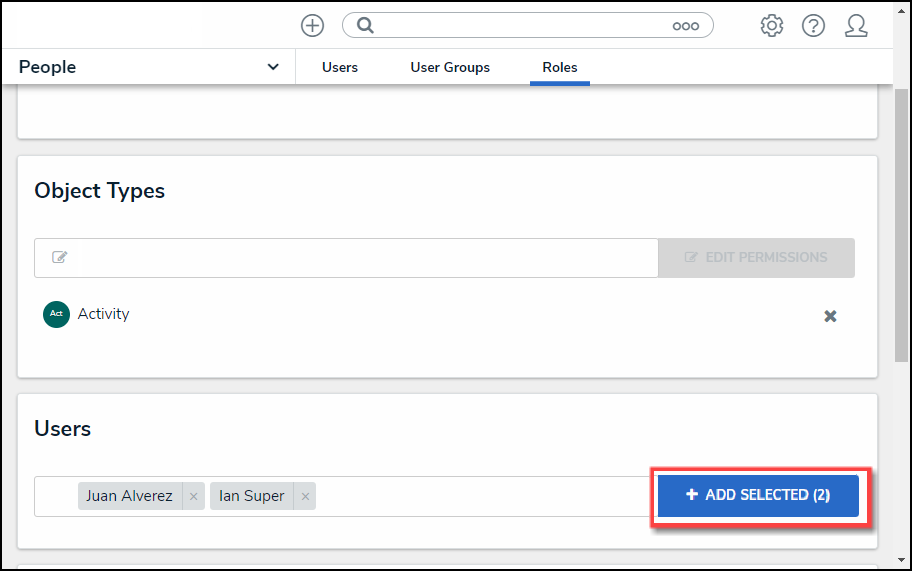Remove the Activity object type with X
This screenshot has height=571, width=912.
click(830, 316)
